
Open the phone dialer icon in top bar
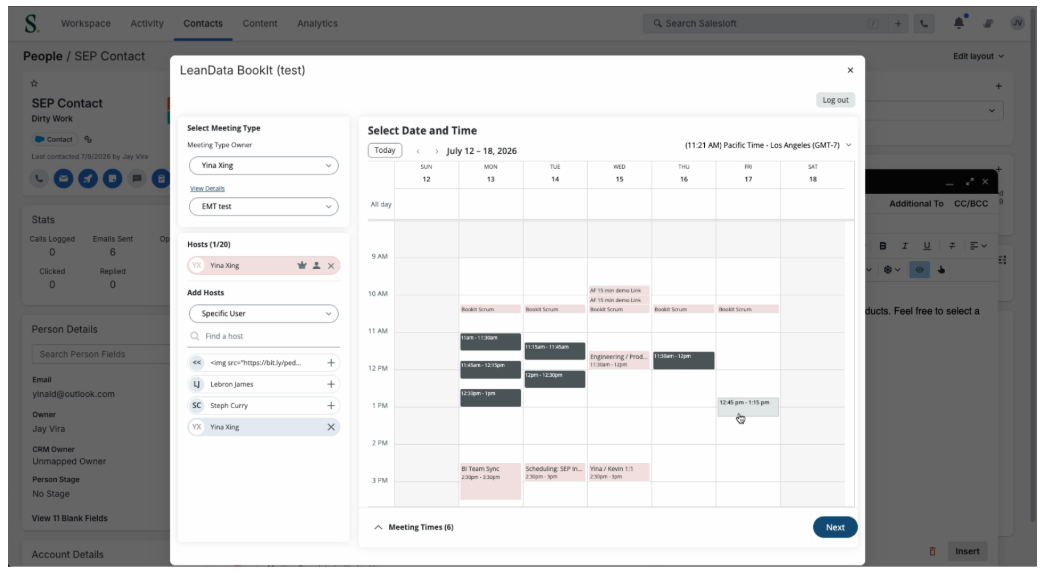tap(924, 23)
